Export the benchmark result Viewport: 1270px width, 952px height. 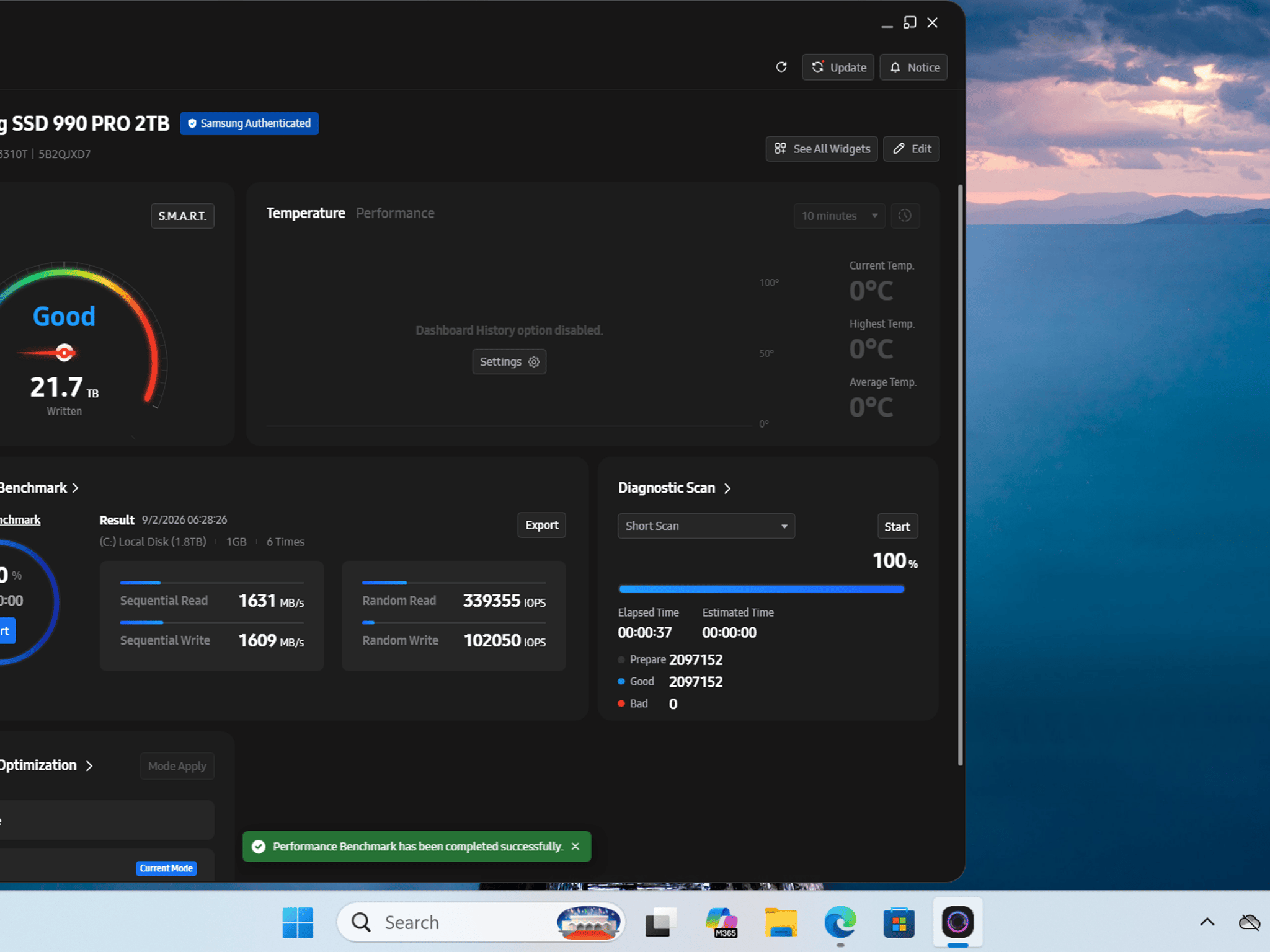tap(542, 525)
